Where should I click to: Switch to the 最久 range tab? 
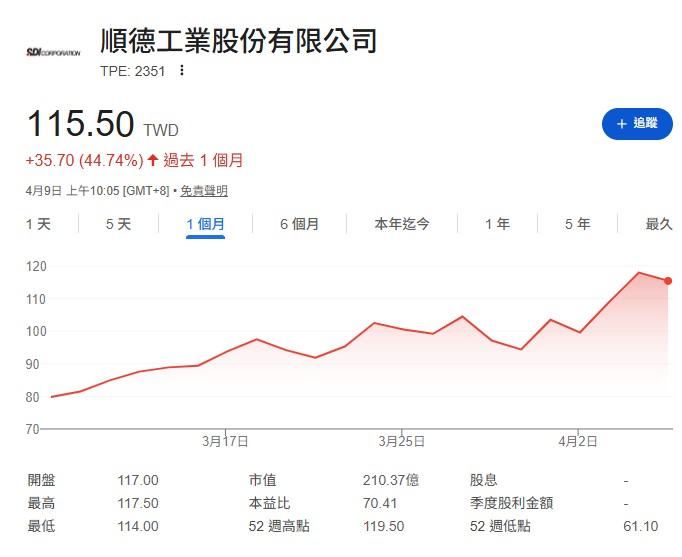point(659,224)
